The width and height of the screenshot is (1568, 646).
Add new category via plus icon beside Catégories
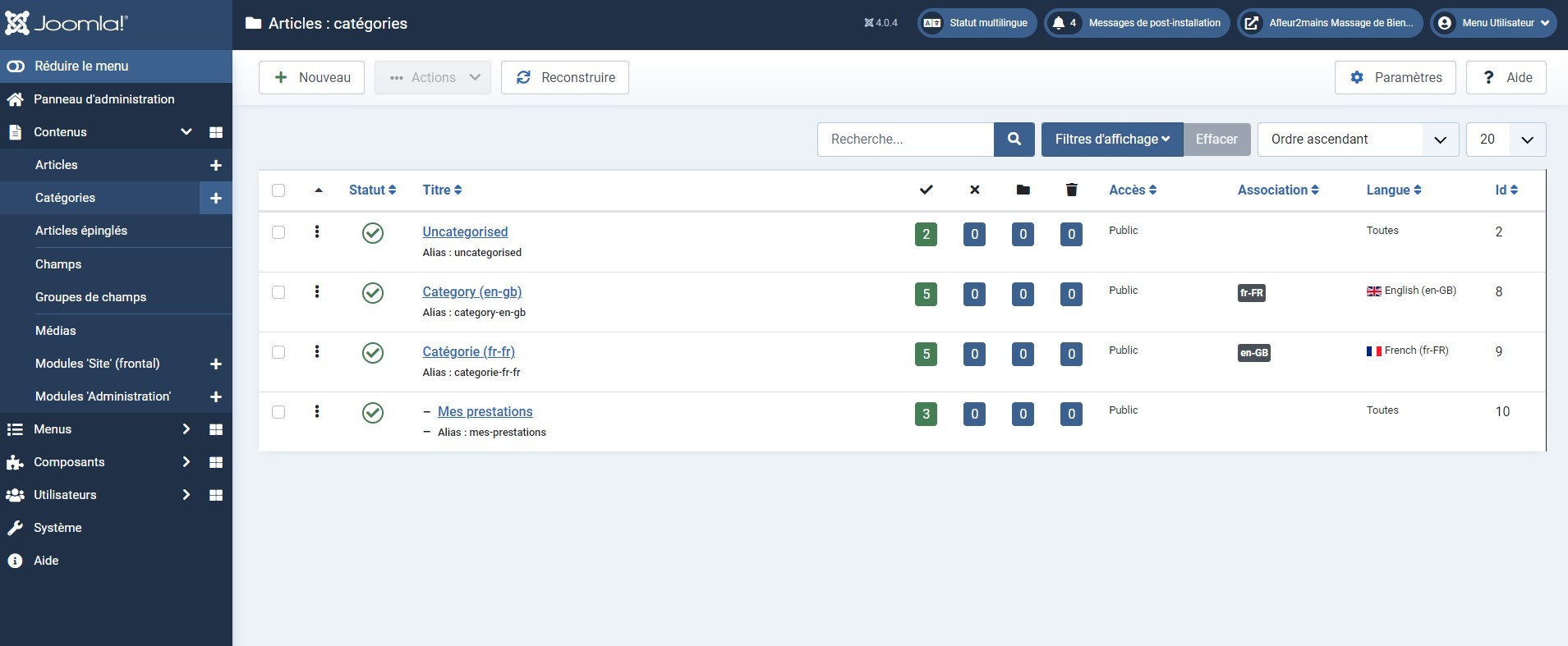point(216,198)
